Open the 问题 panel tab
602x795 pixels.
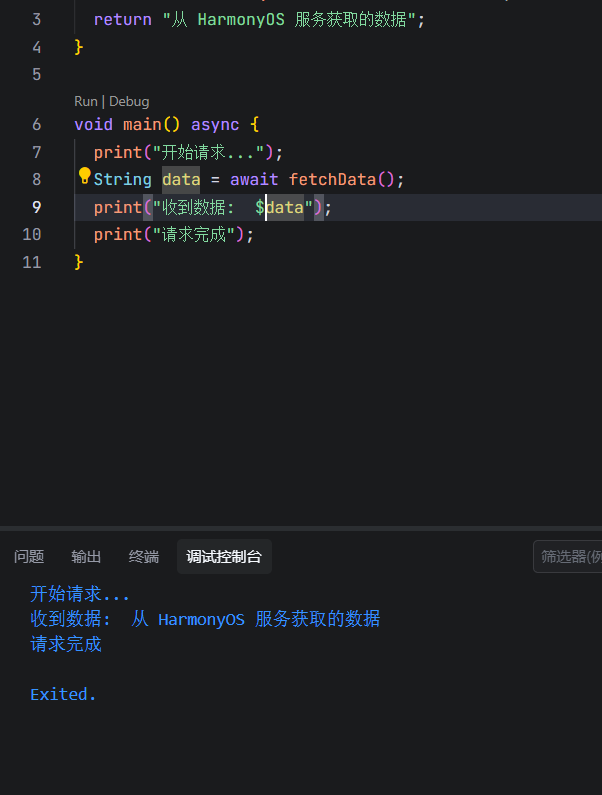tap(29, 557)
